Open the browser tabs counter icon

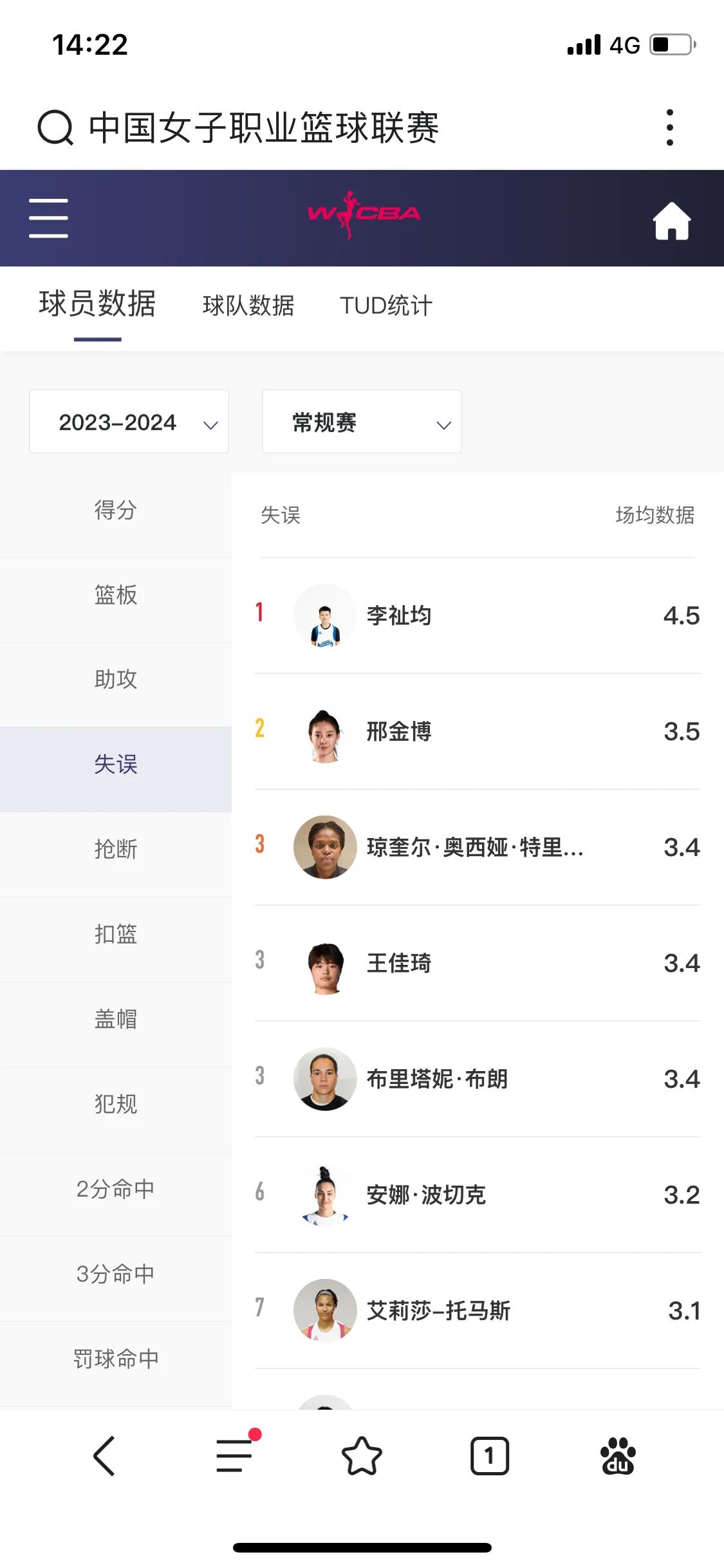coord(490,1455)
